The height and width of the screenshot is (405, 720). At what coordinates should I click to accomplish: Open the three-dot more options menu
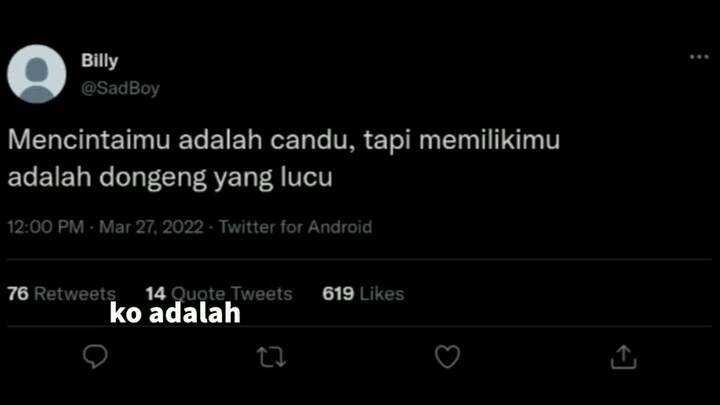click(x=699, y=57)
